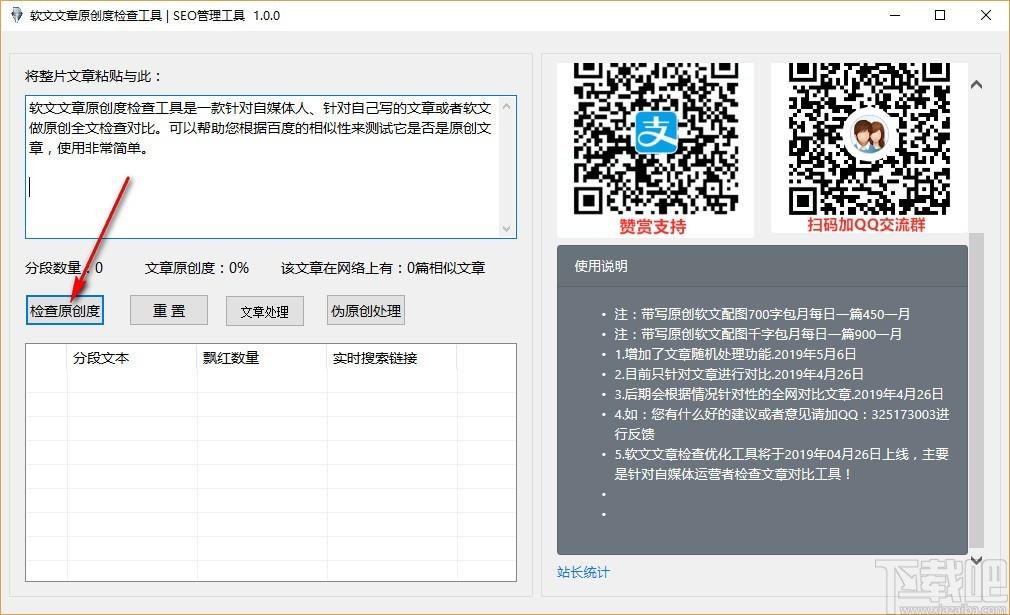
Task: Click the 实时搜索链接 column header
Action: (374, 358)
